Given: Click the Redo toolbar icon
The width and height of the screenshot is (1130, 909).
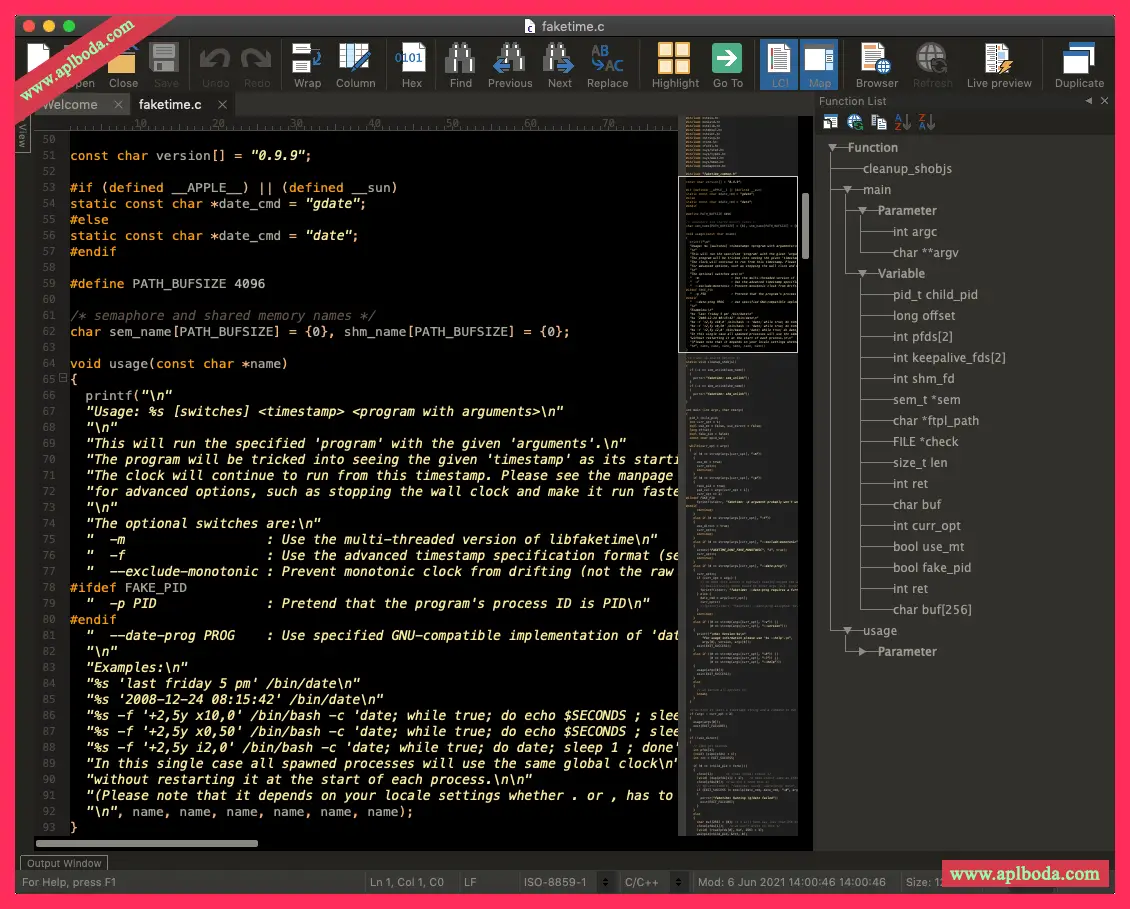Looking at the screenshot, I should 257,66.
